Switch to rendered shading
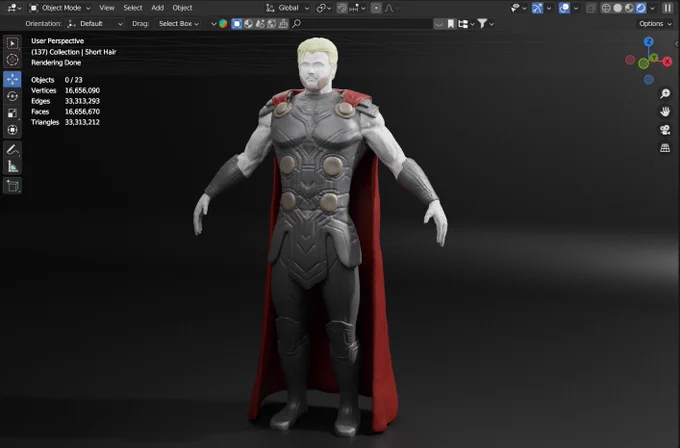 641,8
